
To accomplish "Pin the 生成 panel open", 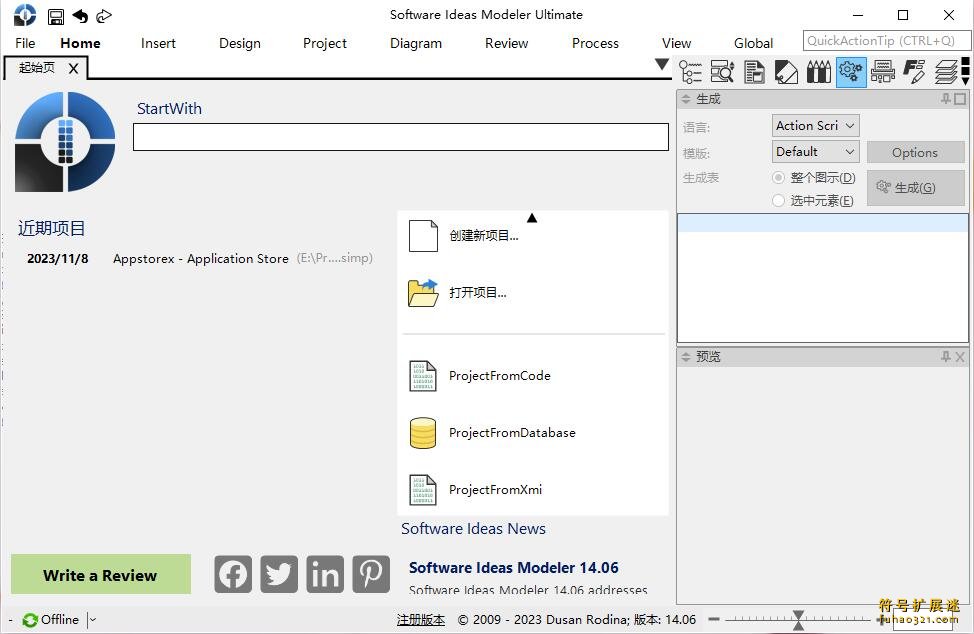I will pos(944,98).
